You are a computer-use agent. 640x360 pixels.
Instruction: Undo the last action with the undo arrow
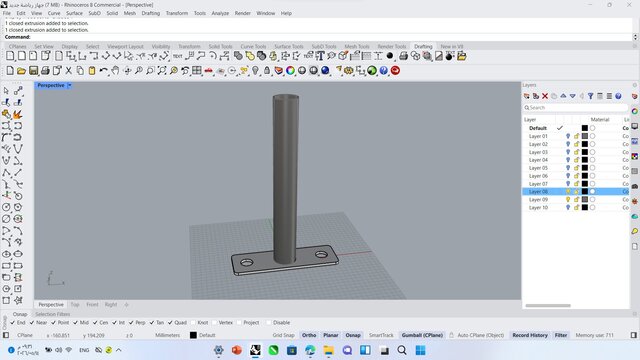tap(103, 71)
